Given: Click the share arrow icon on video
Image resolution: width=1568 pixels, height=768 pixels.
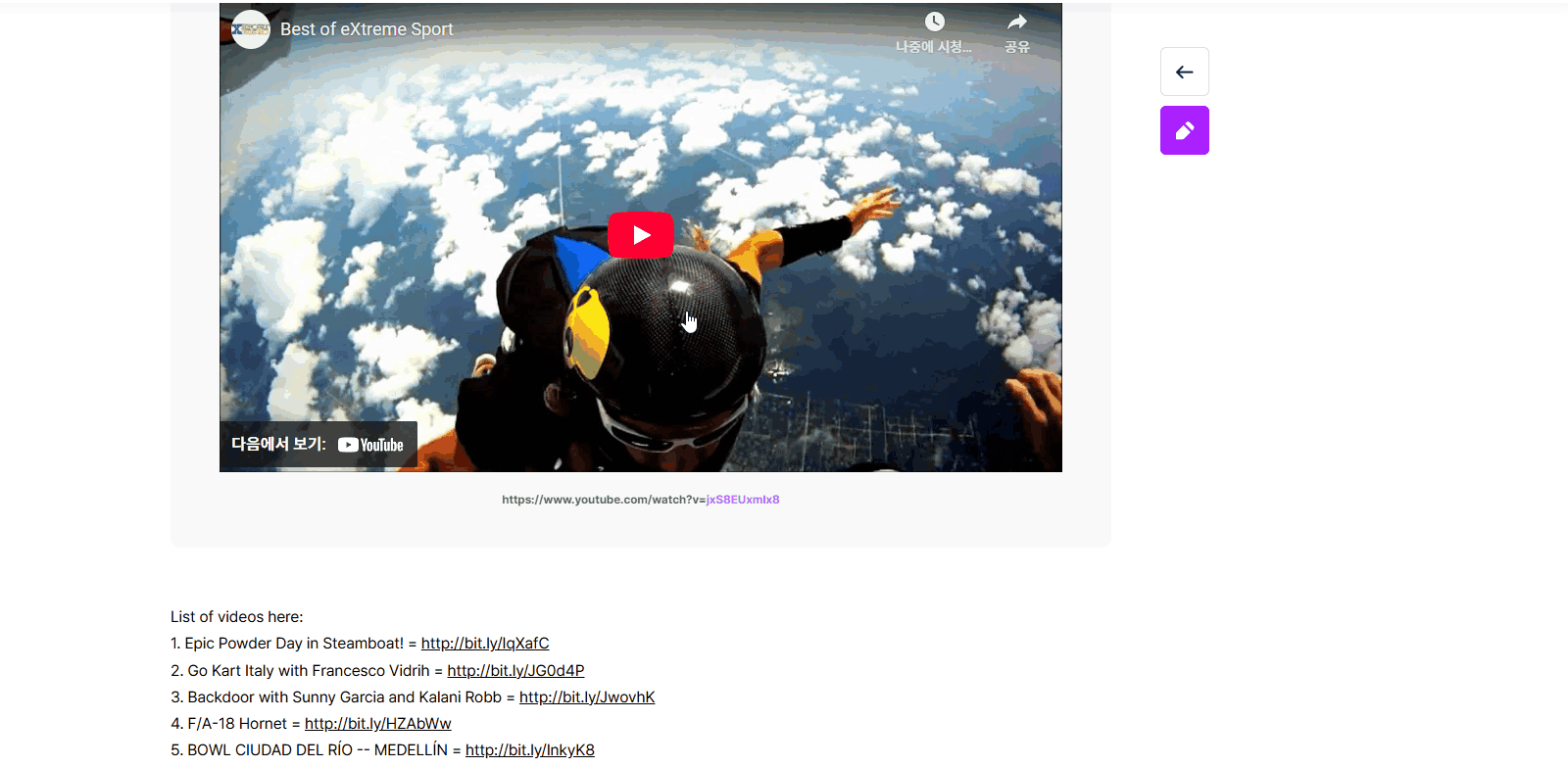Looking at the screenshot, I should [x=1017, y=22].
